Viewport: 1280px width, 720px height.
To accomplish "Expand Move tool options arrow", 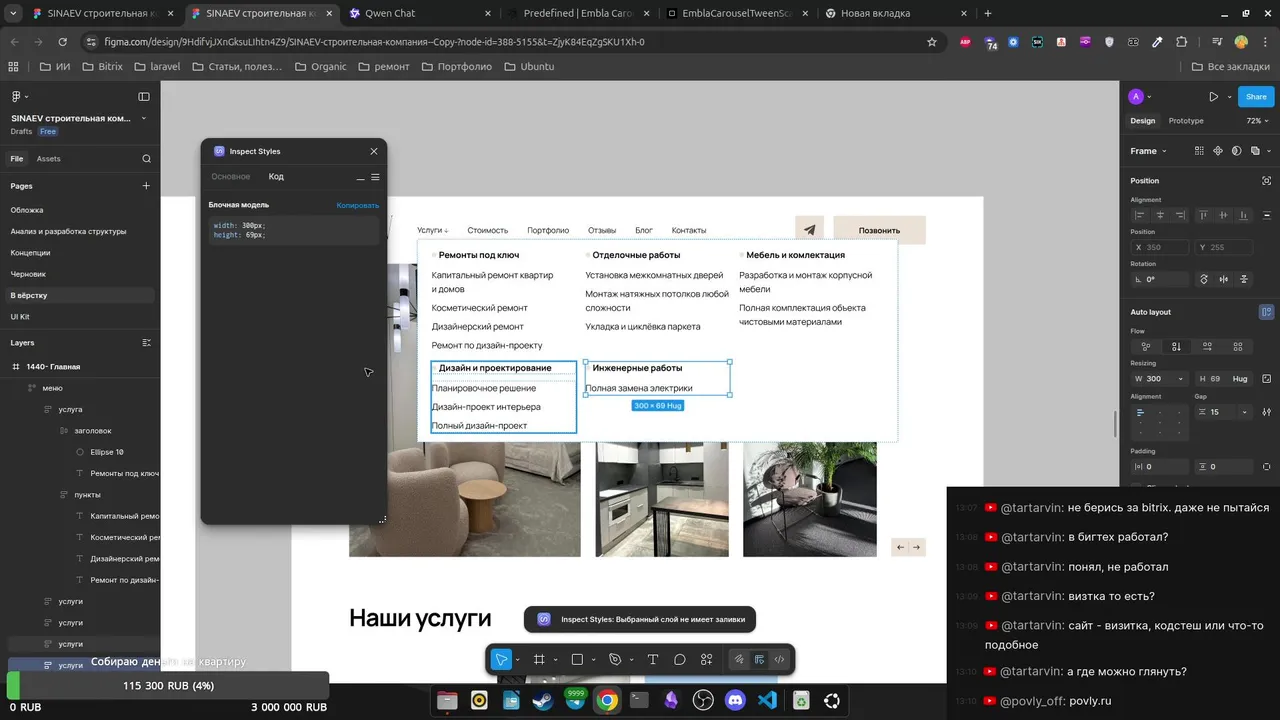I will [x=517, y=660].
